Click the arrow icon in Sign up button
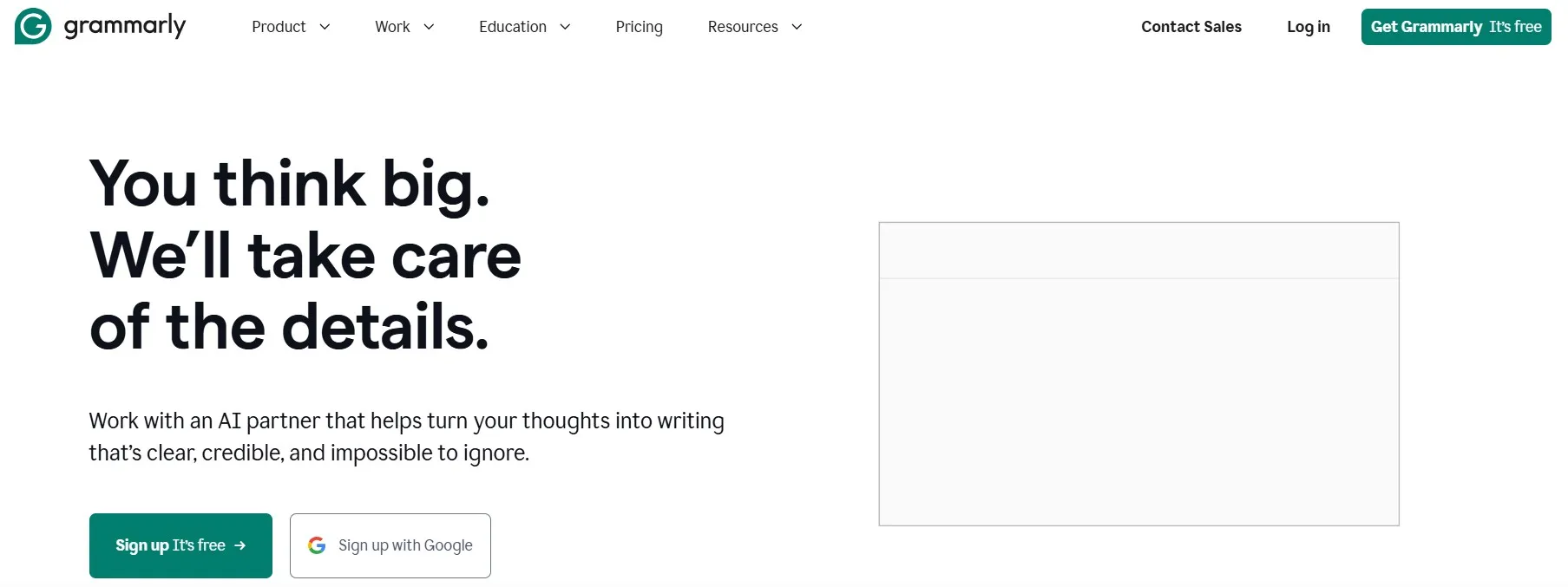 coord(240,545)
